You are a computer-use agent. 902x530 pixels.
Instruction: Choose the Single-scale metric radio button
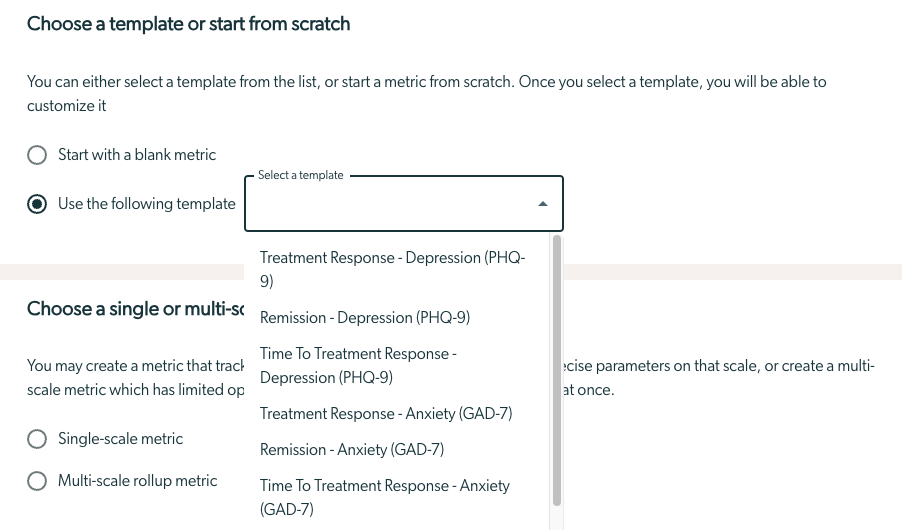coord(37,439)
